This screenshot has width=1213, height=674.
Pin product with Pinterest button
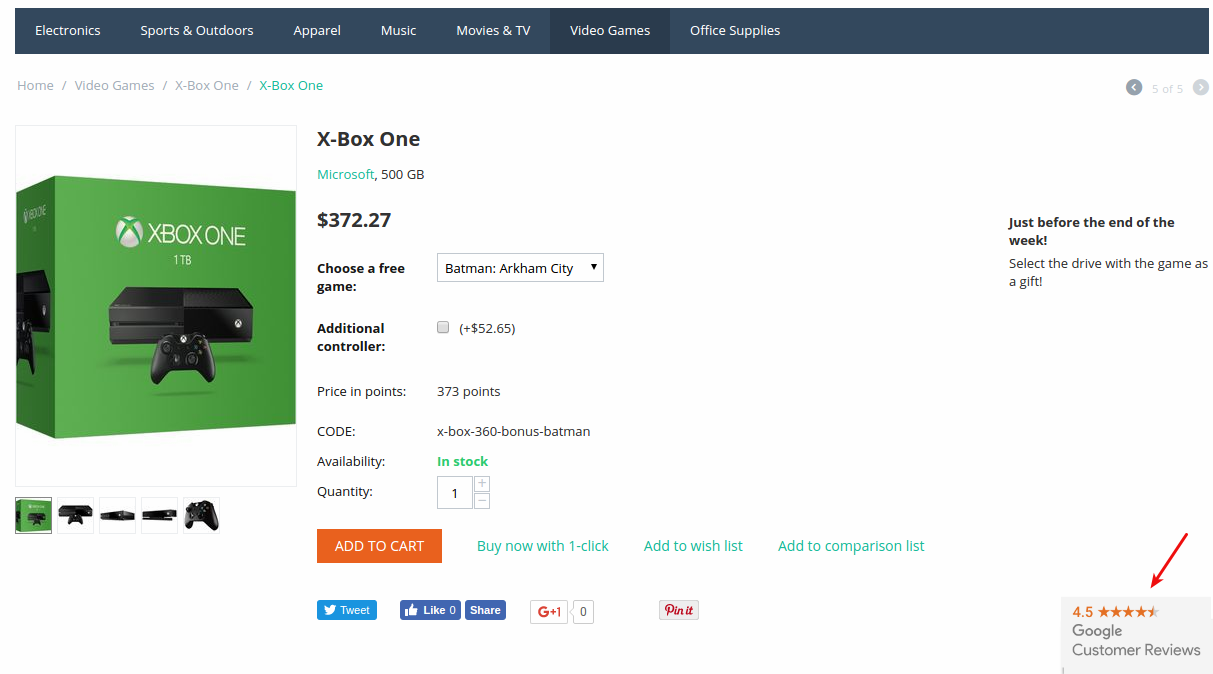point(679,610)
